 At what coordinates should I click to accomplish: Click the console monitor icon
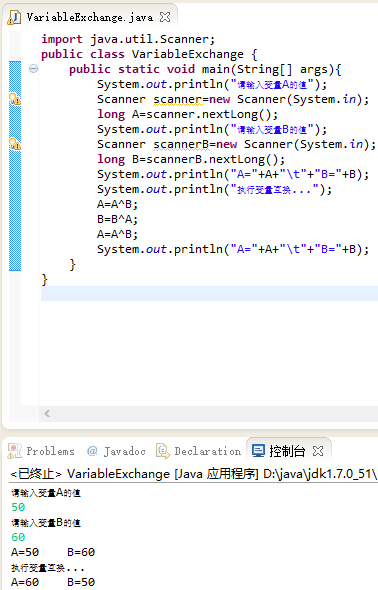[x=258, y=451]
